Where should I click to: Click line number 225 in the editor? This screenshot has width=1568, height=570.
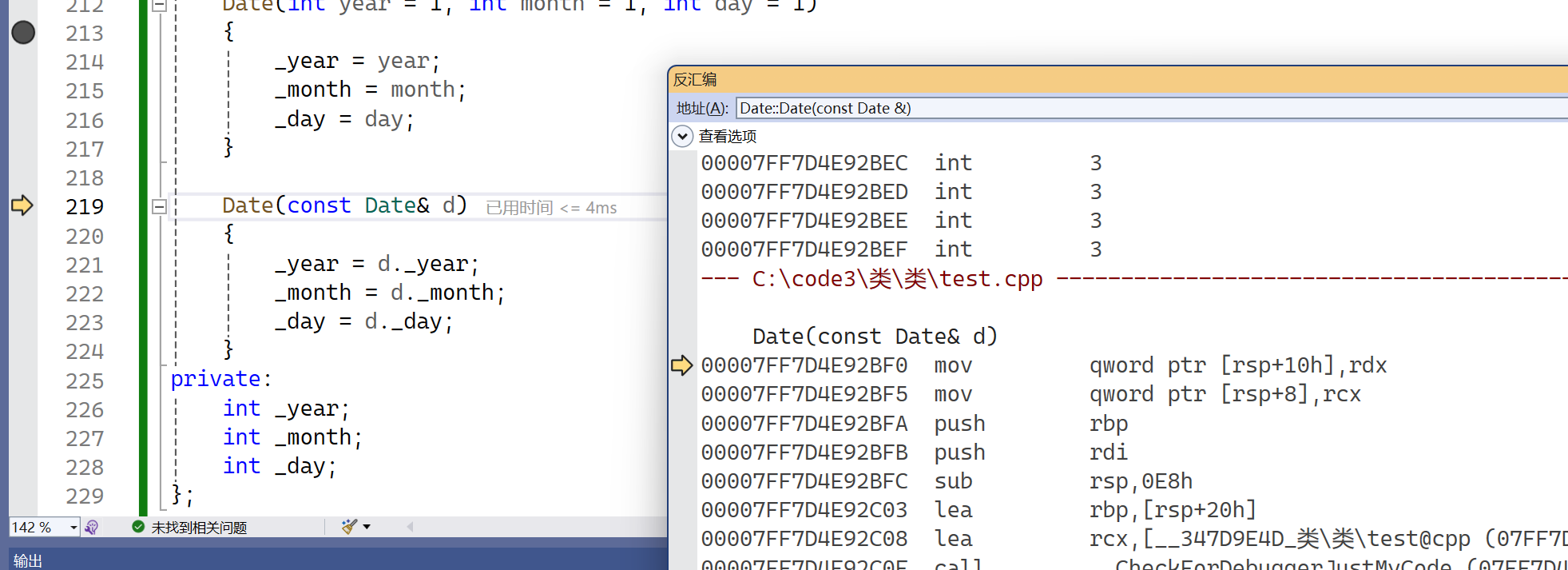pos(85,381)
